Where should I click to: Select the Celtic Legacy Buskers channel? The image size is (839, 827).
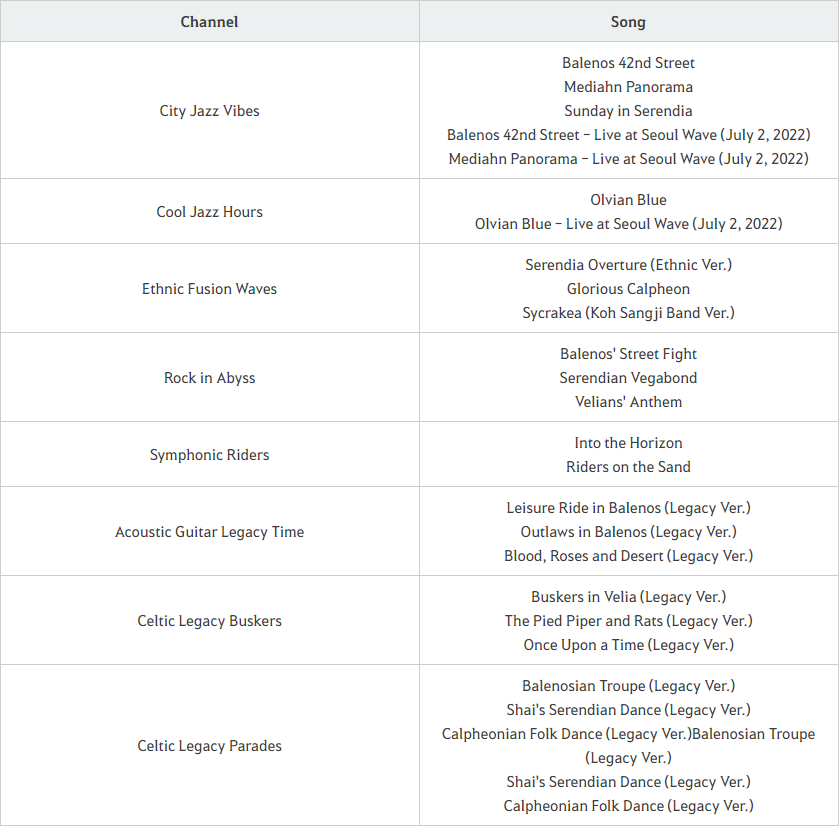[209, 621]
